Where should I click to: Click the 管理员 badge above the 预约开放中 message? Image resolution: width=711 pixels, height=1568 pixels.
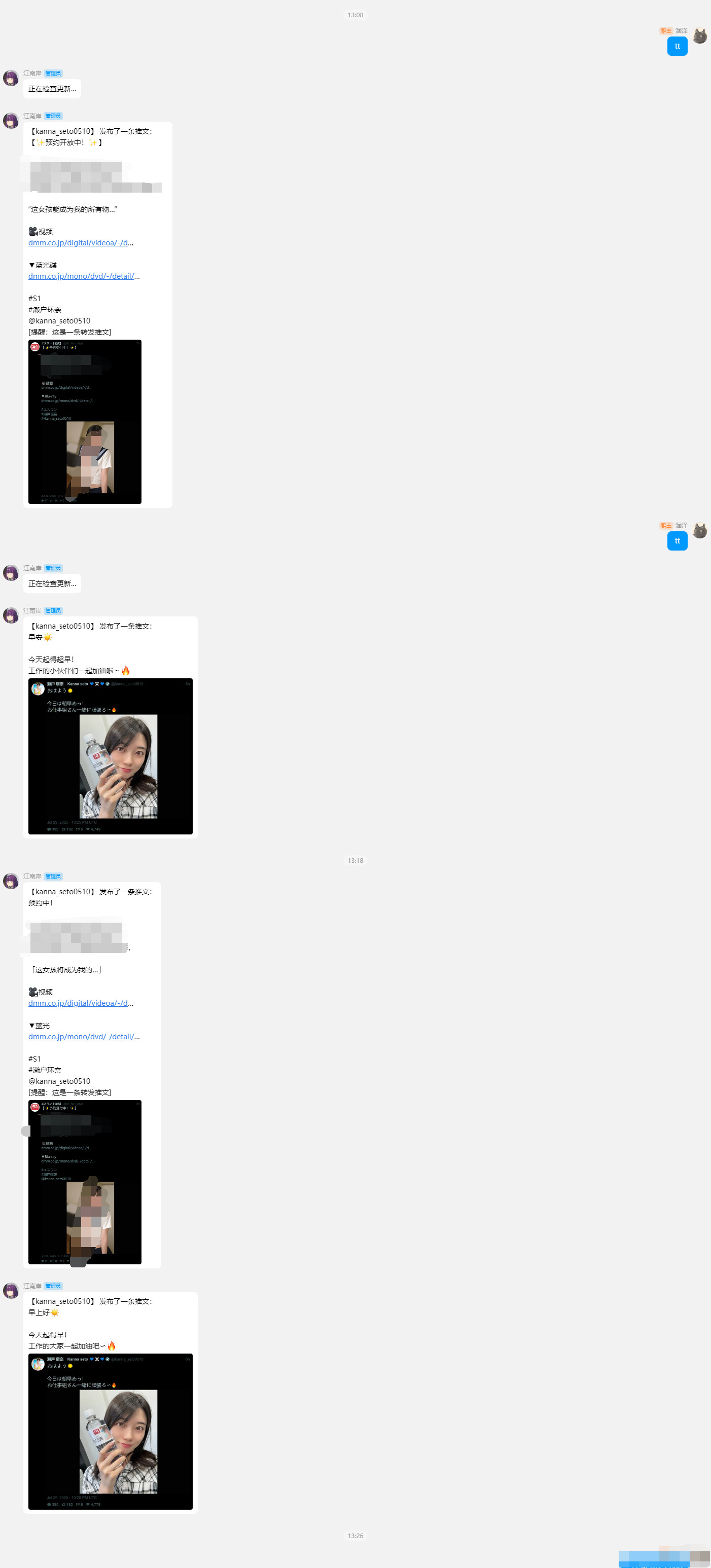53,116
